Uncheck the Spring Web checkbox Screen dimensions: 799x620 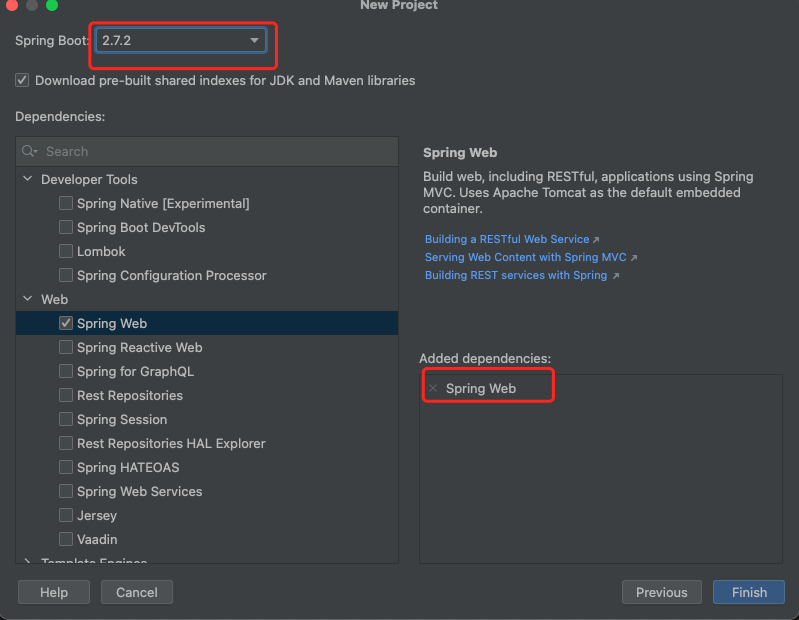66,324
